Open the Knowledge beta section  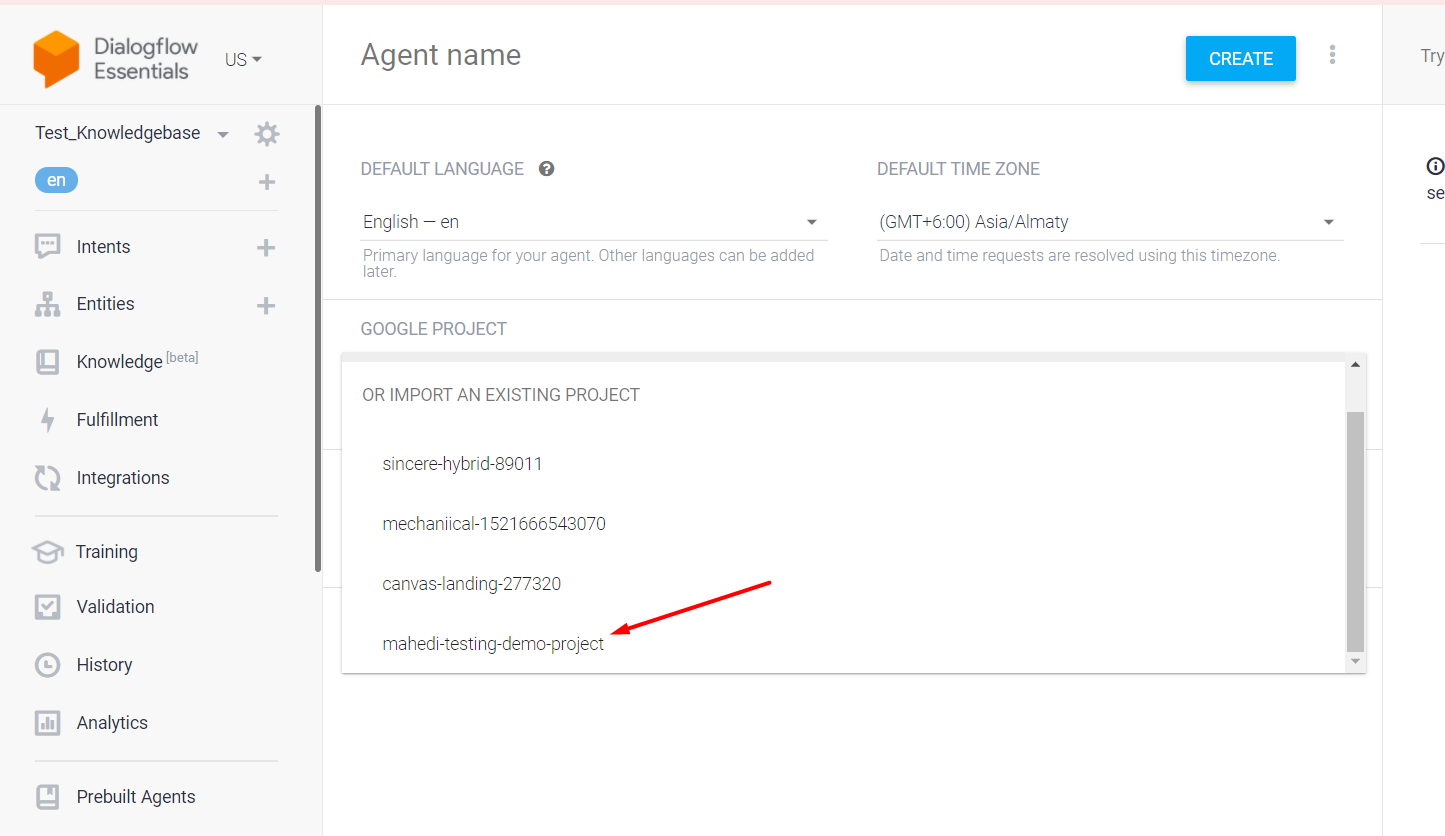[x=119, y=361]
